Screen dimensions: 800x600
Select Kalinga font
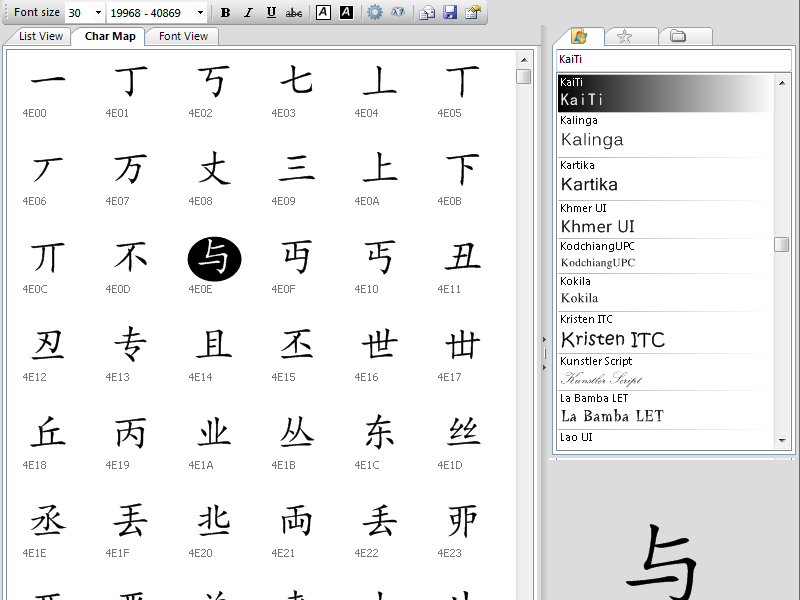[x=665, y=135]
